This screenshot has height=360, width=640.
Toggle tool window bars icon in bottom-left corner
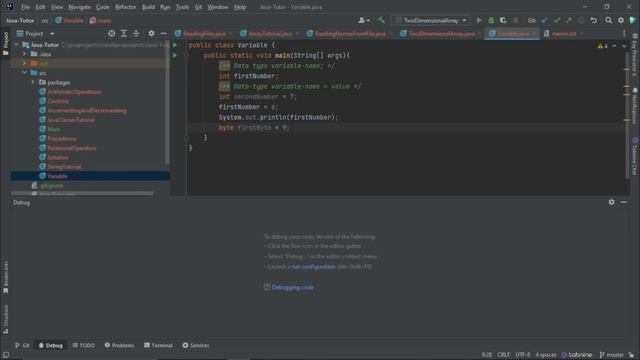pos(5,355)
